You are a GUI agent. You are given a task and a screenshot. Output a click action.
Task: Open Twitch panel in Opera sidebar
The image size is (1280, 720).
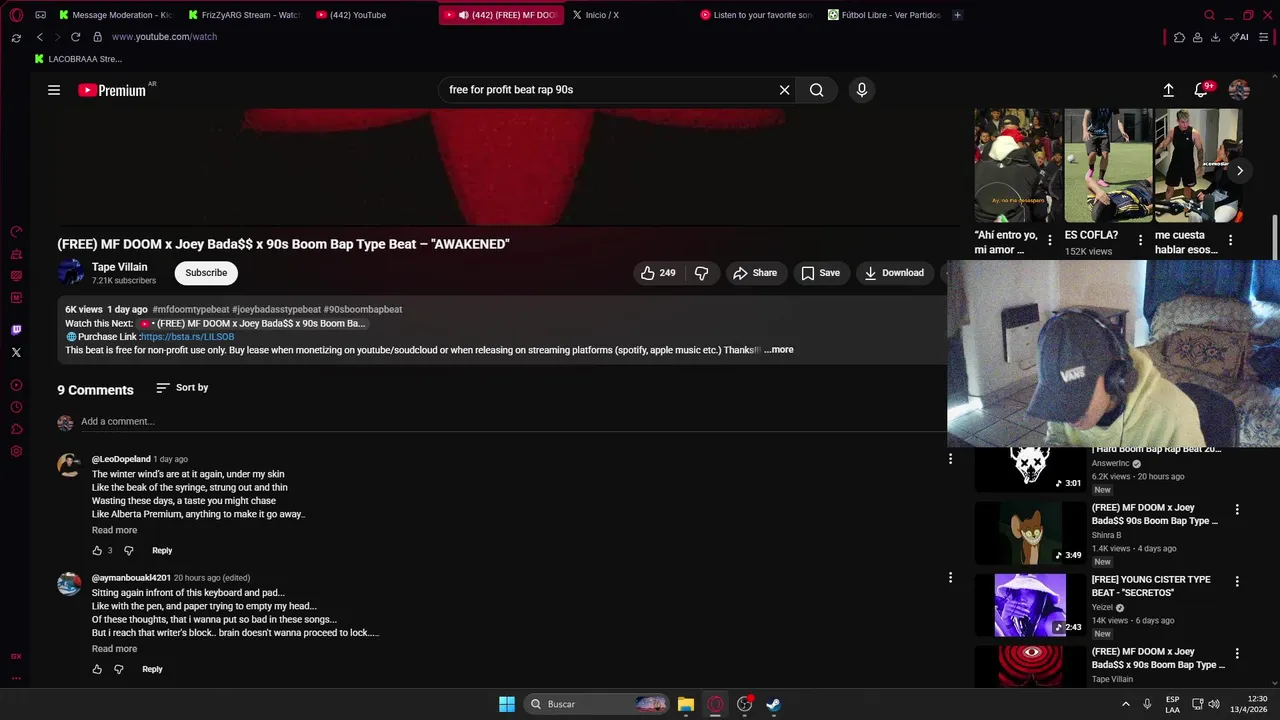click(16, 330)
